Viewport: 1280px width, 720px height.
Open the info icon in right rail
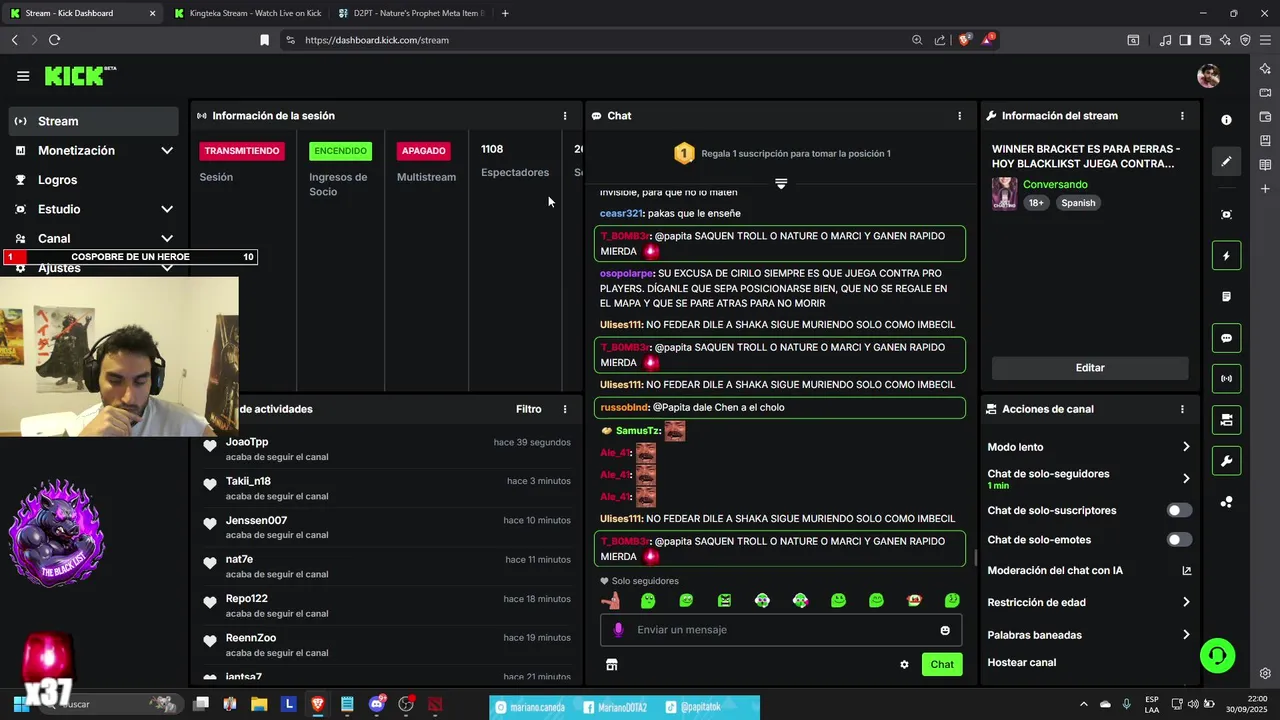coord(1226,120)
